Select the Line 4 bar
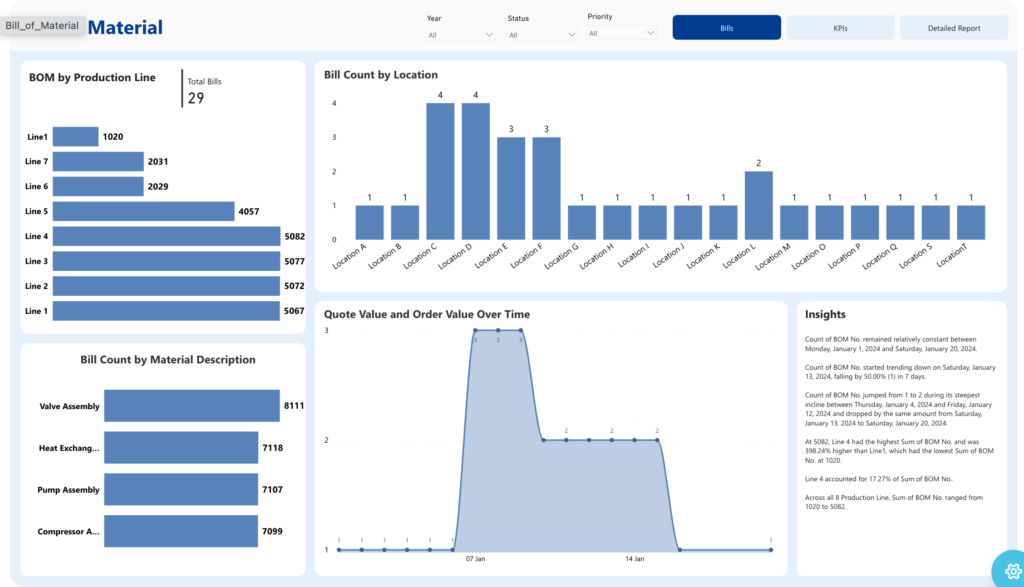This screenshot has height=587, width=1024. pyautogui.click(x=166, y=236)
